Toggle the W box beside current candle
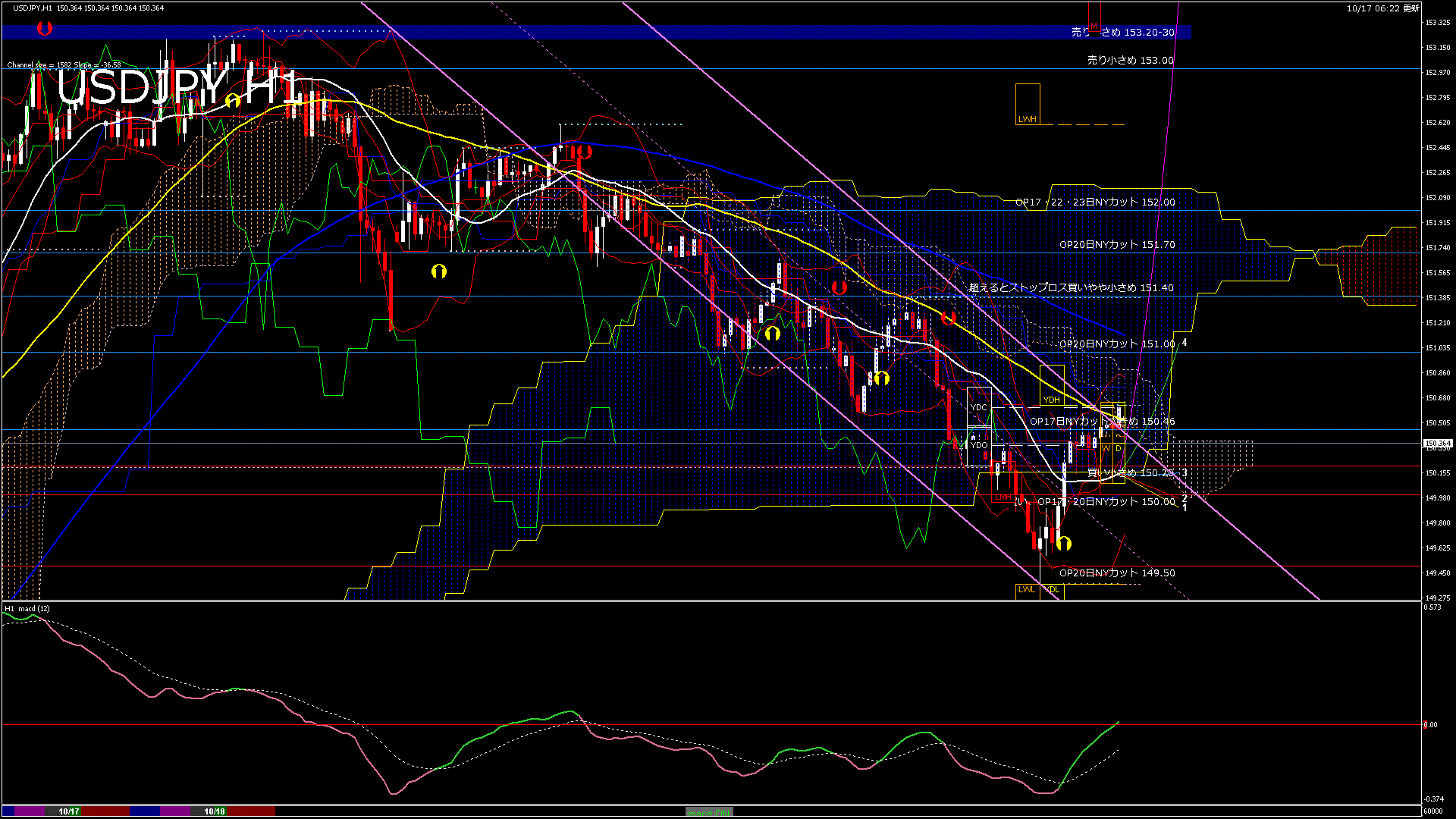The height and width of the screenshot is (819, 1456). coord(1106,449)
